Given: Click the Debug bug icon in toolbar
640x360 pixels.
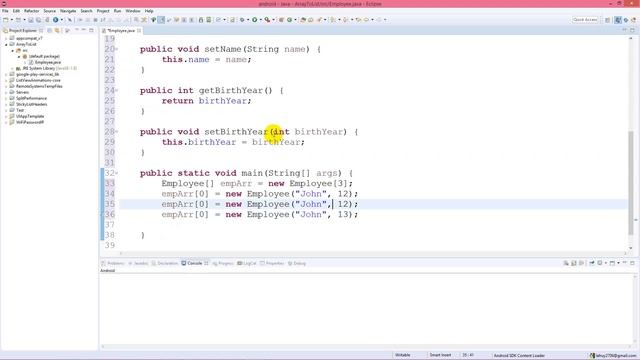Looking at the screenshot, I should click(242, 20).
